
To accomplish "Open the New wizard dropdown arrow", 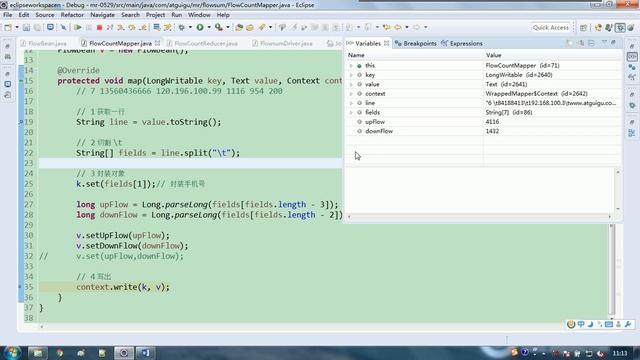I will (x=17, y=27).
